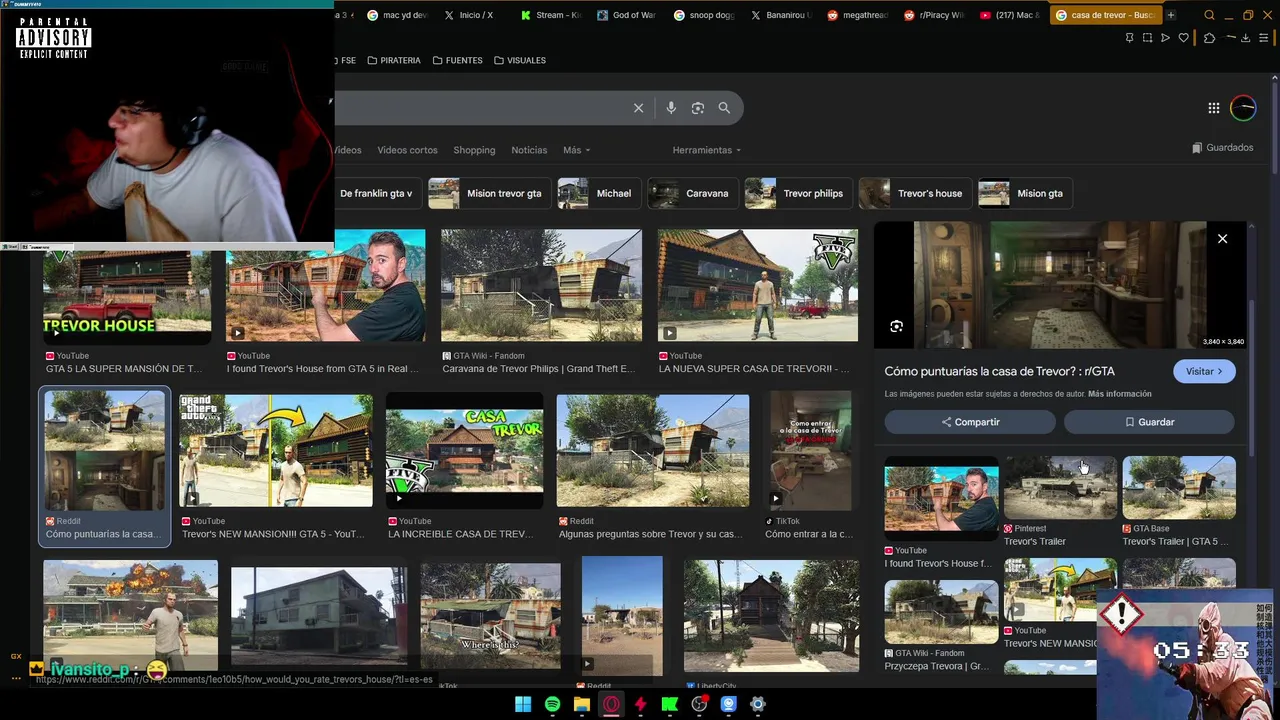1280x720 pixels.
Task: Open the 'Where is this?' trailer thumbnail
Action: [x=491, y=617]
